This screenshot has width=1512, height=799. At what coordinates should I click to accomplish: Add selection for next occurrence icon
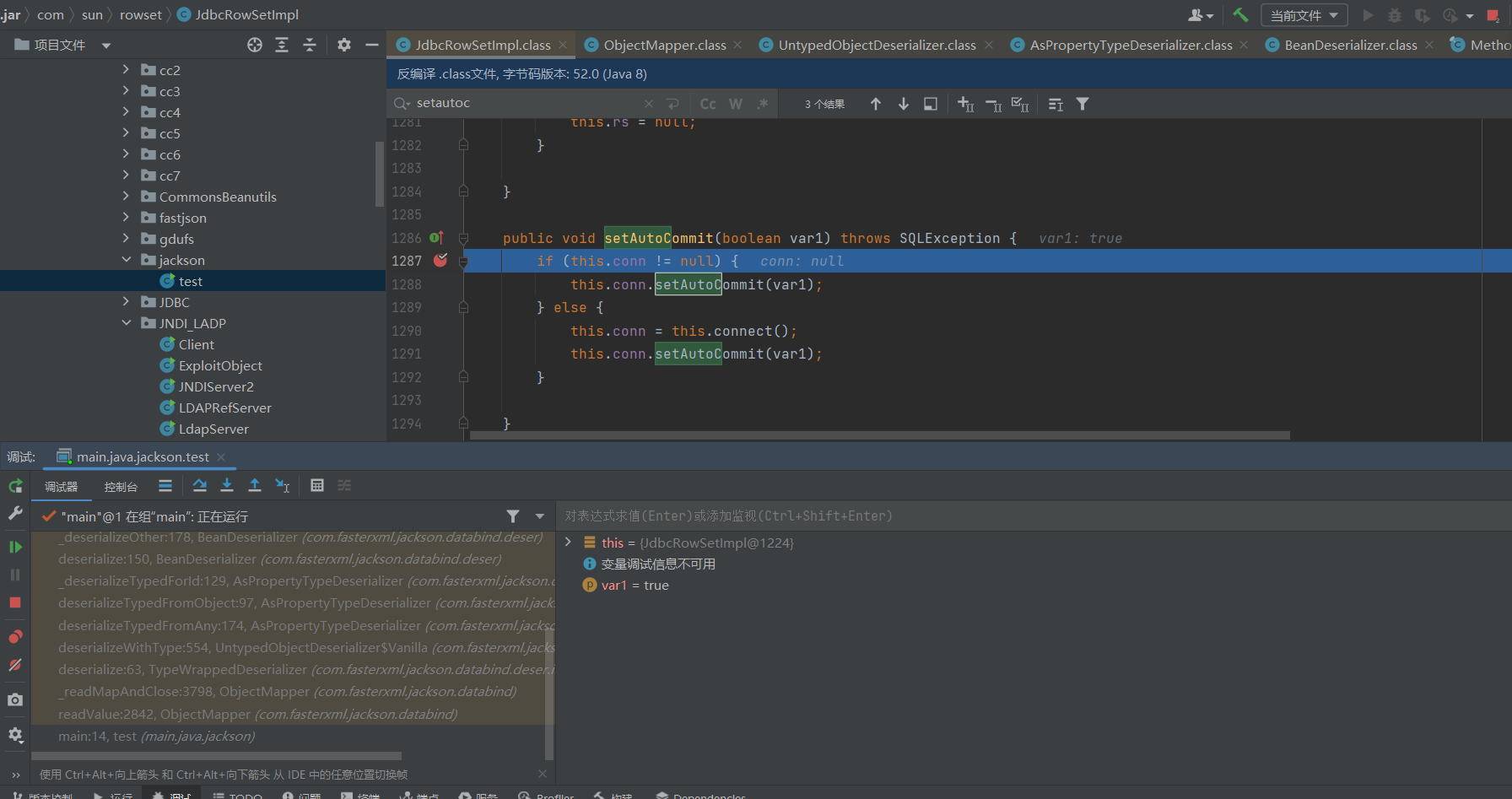(966, 104)
